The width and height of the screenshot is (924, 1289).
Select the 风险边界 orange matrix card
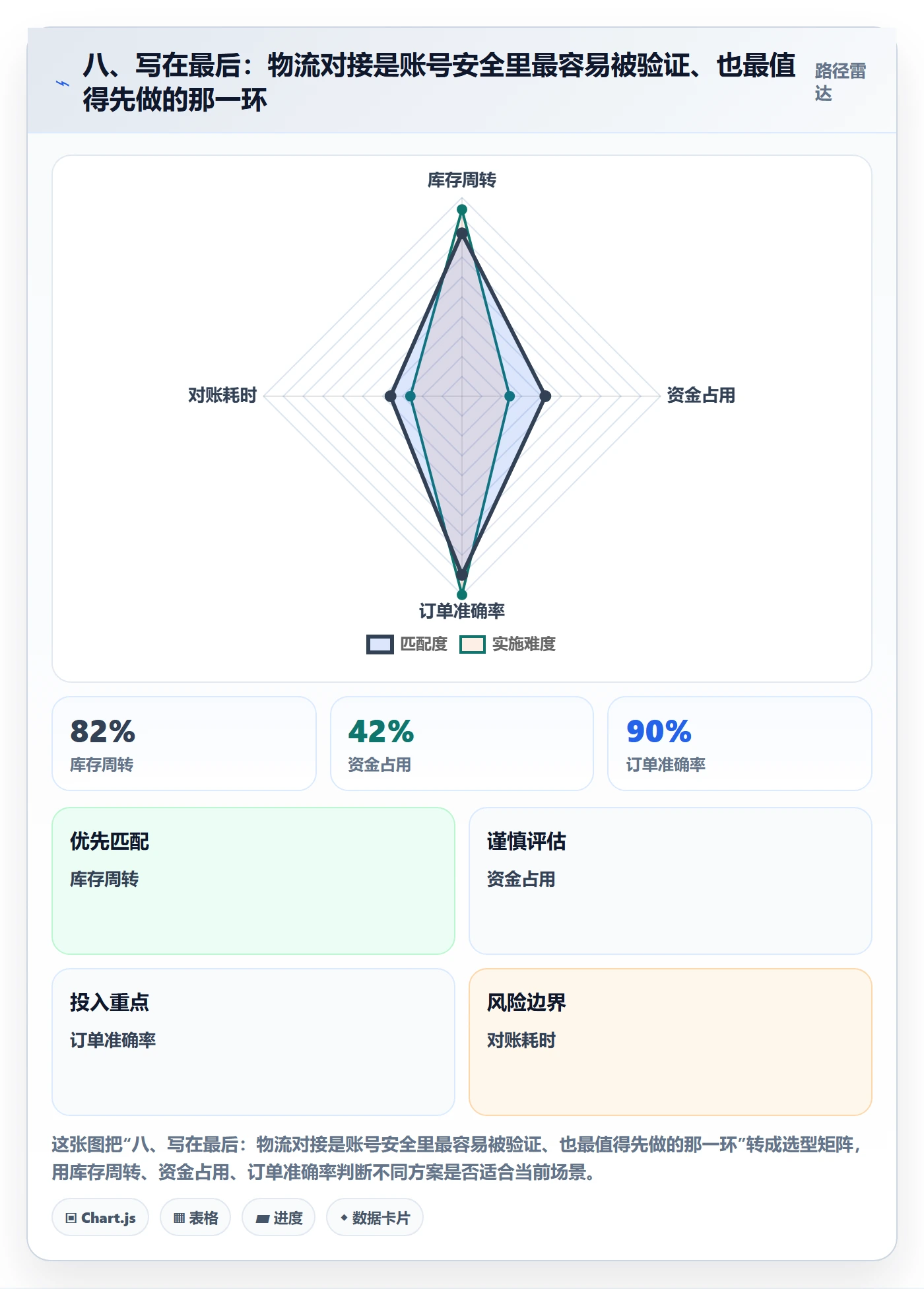[x=671, y=1042]
